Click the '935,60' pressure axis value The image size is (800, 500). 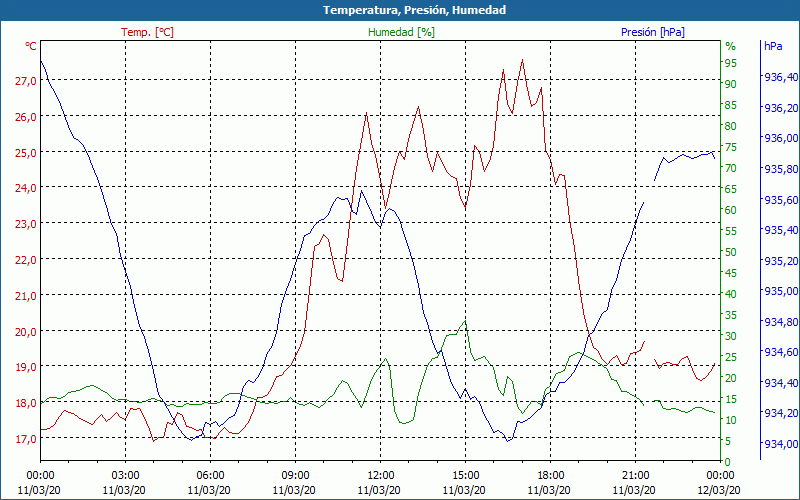(x=781, y=199)
